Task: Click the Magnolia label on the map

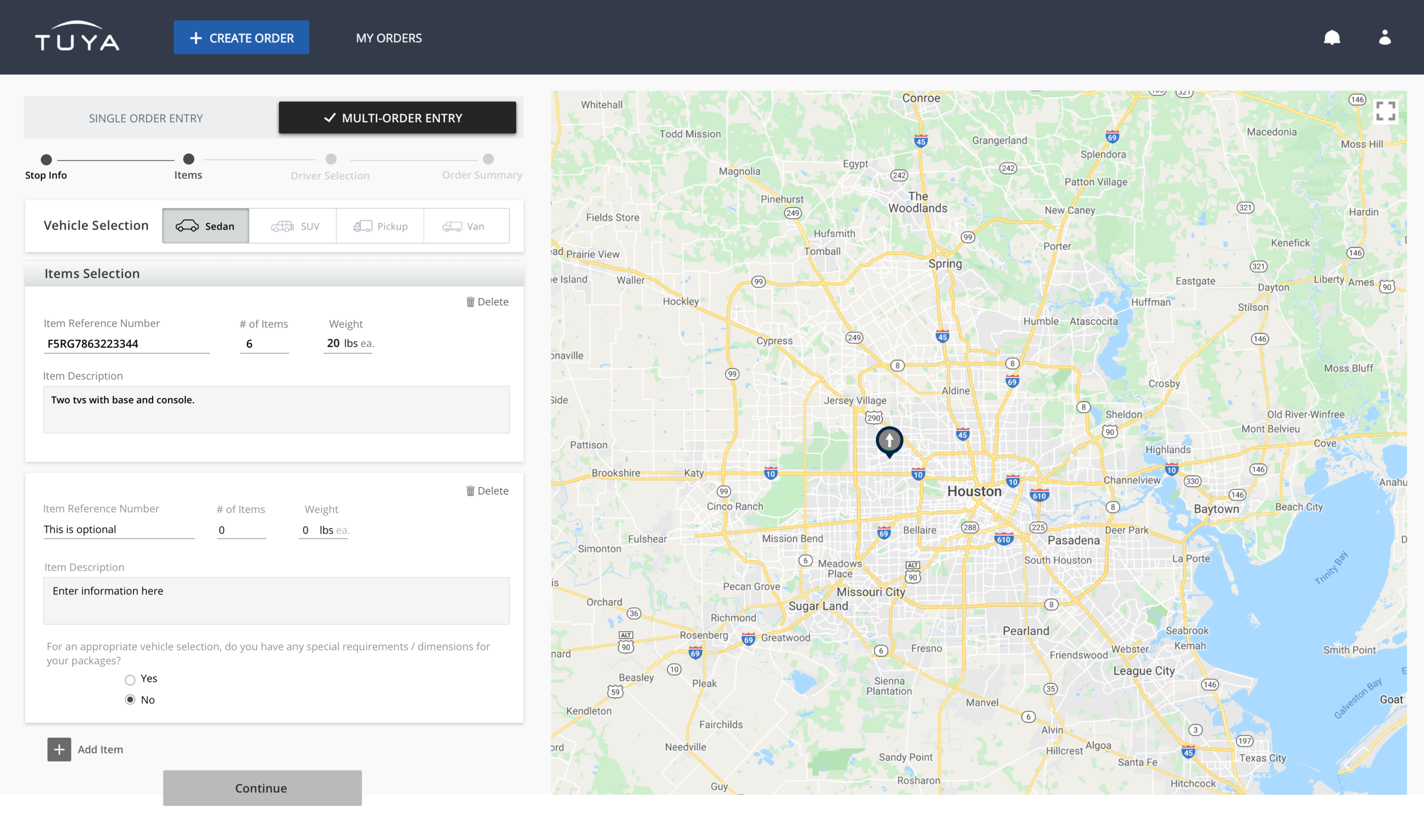Action: (739, 171)
